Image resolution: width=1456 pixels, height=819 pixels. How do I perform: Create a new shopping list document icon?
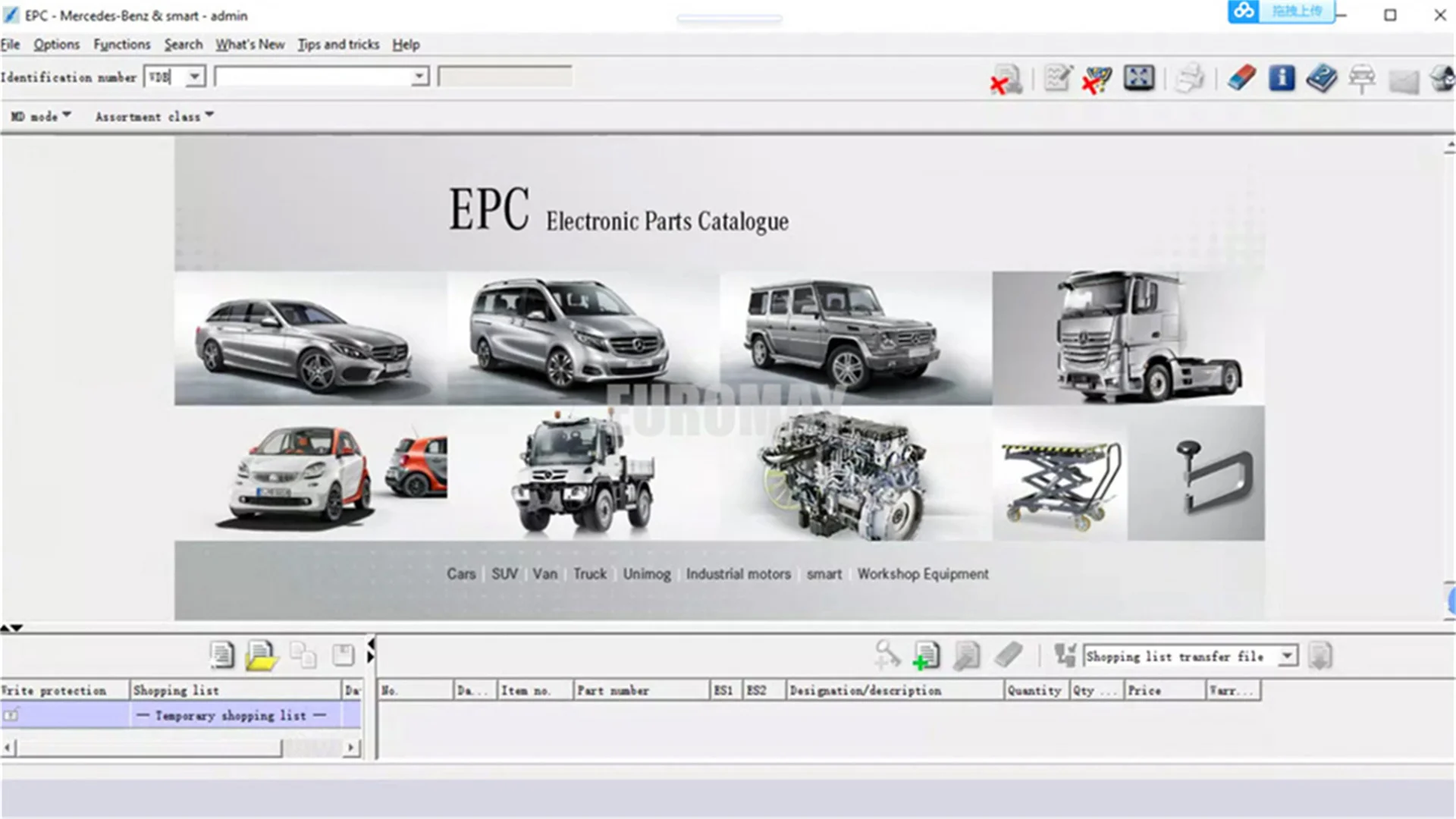point(221,655)
